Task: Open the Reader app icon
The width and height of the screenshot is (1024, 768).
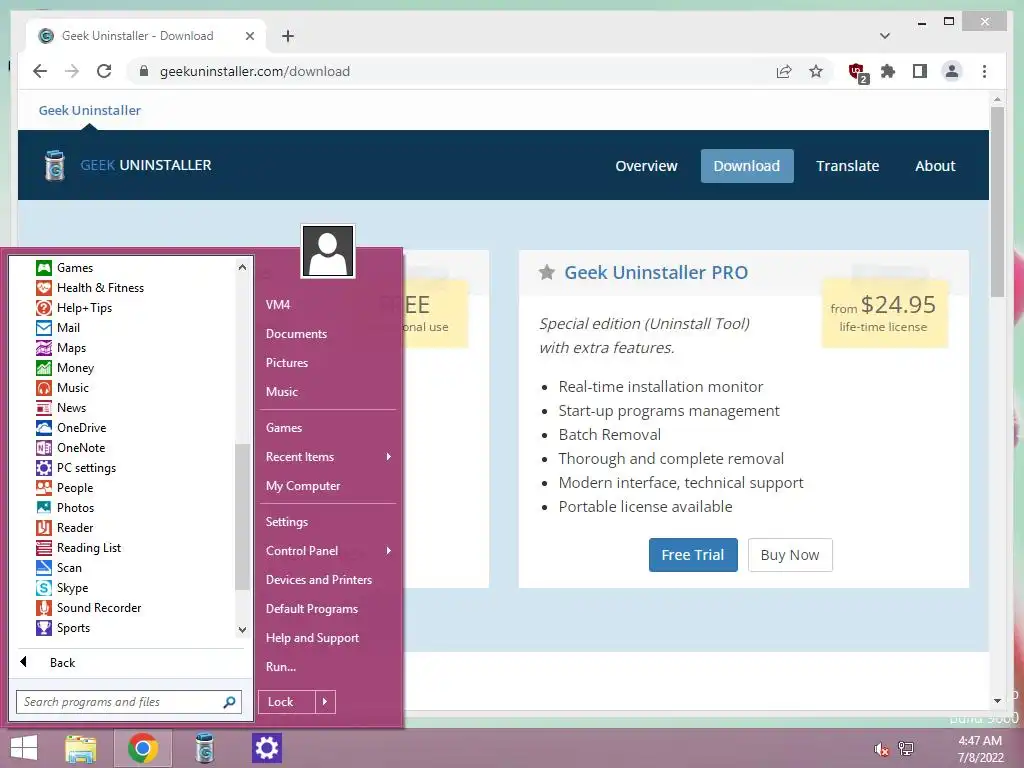Action: [x=44, y=528]
